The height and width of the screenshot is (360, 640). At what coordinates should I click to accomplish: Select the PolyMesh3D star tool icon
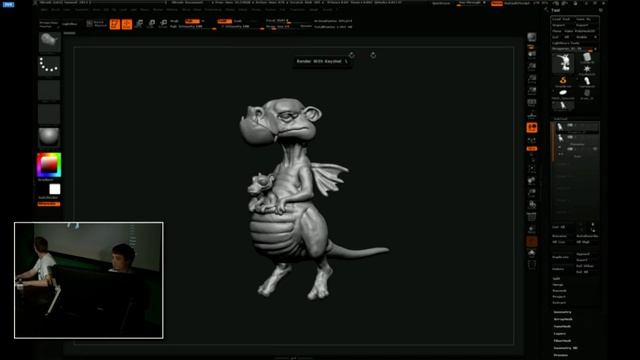pos(587,69)
